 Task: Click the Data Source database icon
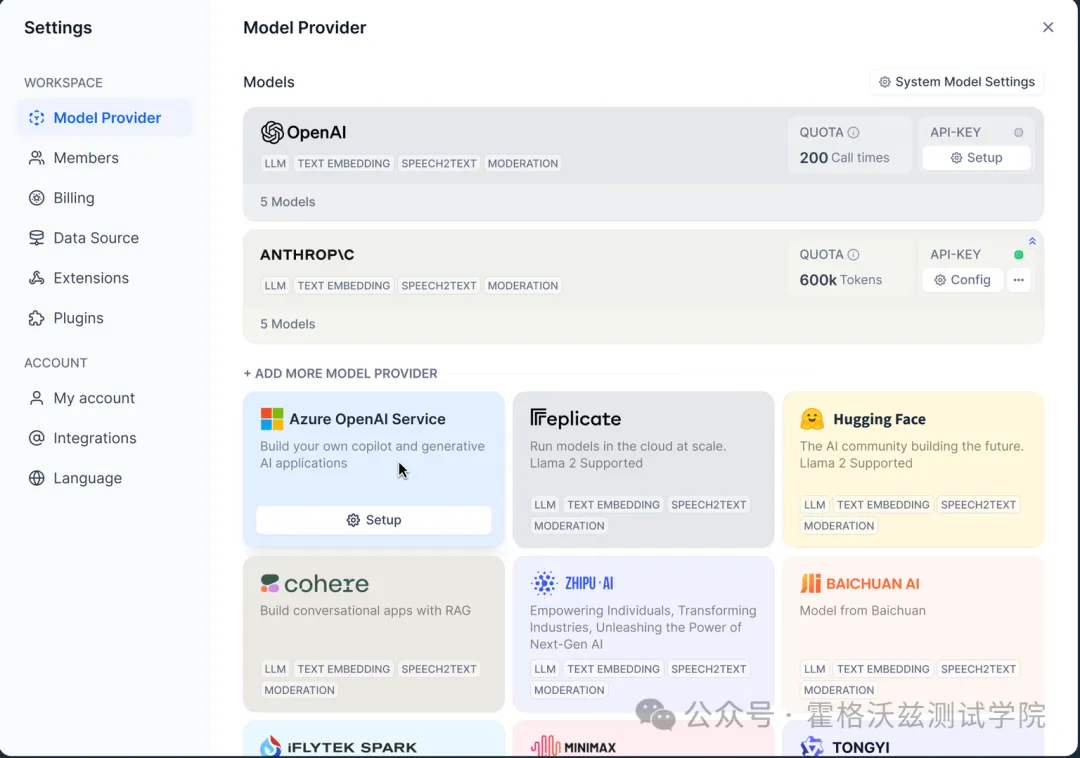(x=37, y=238)
